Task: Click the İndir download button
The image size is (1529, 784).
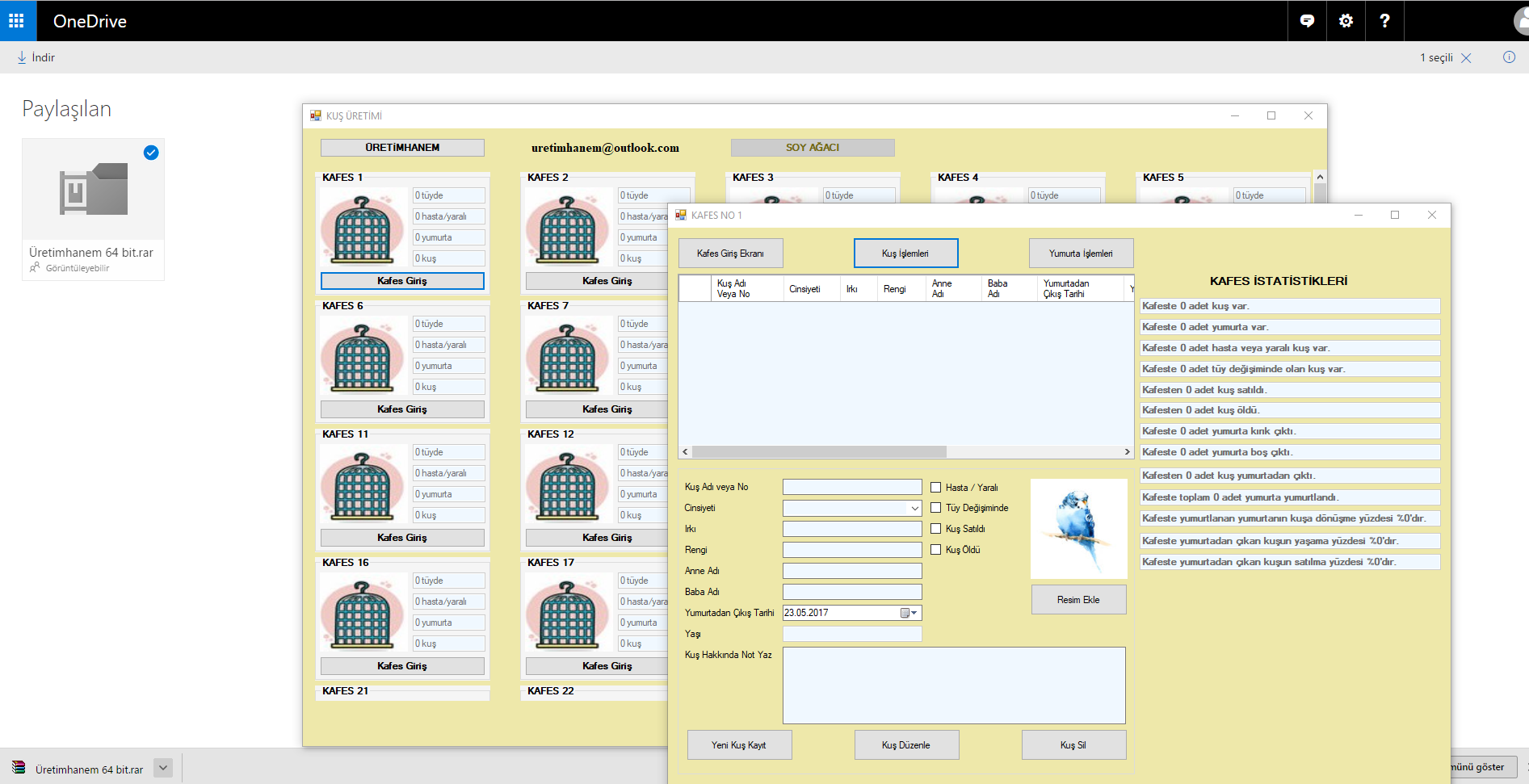Action: [x=36, y=57]
